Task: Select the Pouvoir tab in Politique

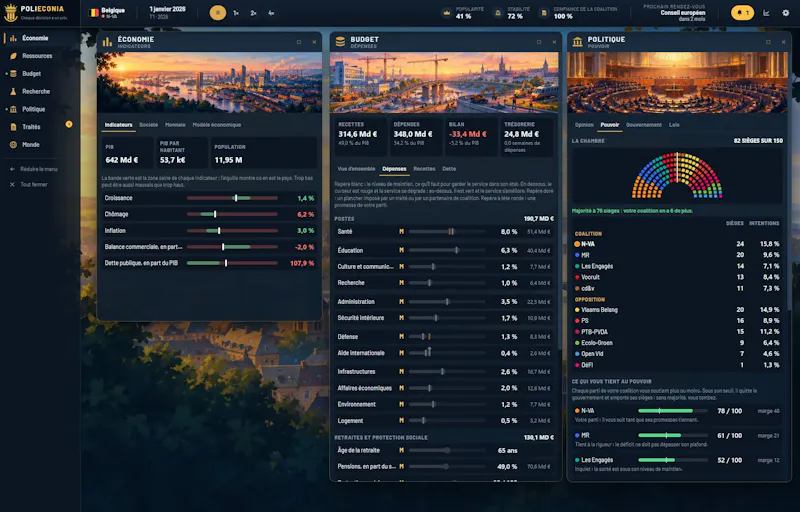Action: 610,125
